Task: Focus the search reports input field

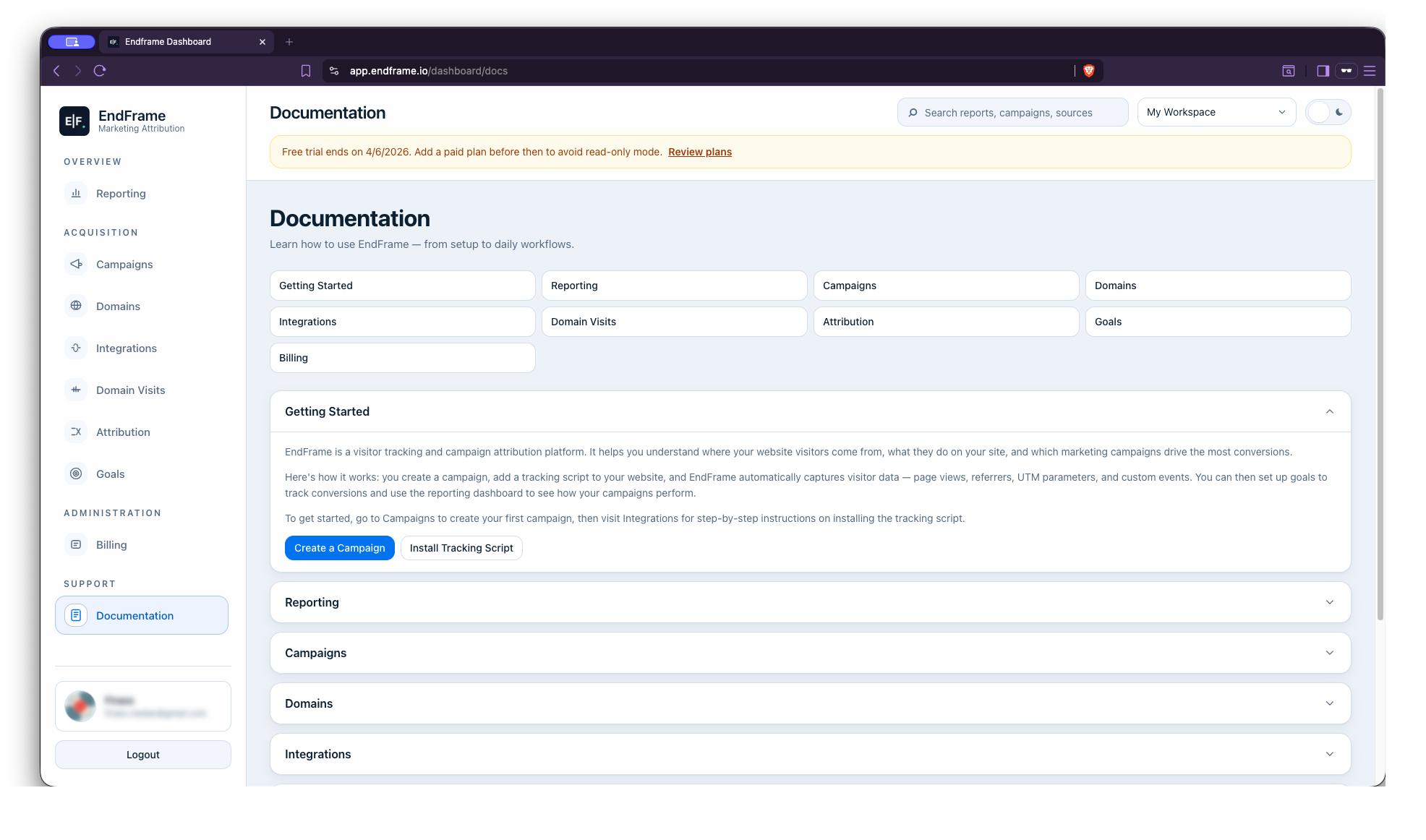Action: point(1012,113)
